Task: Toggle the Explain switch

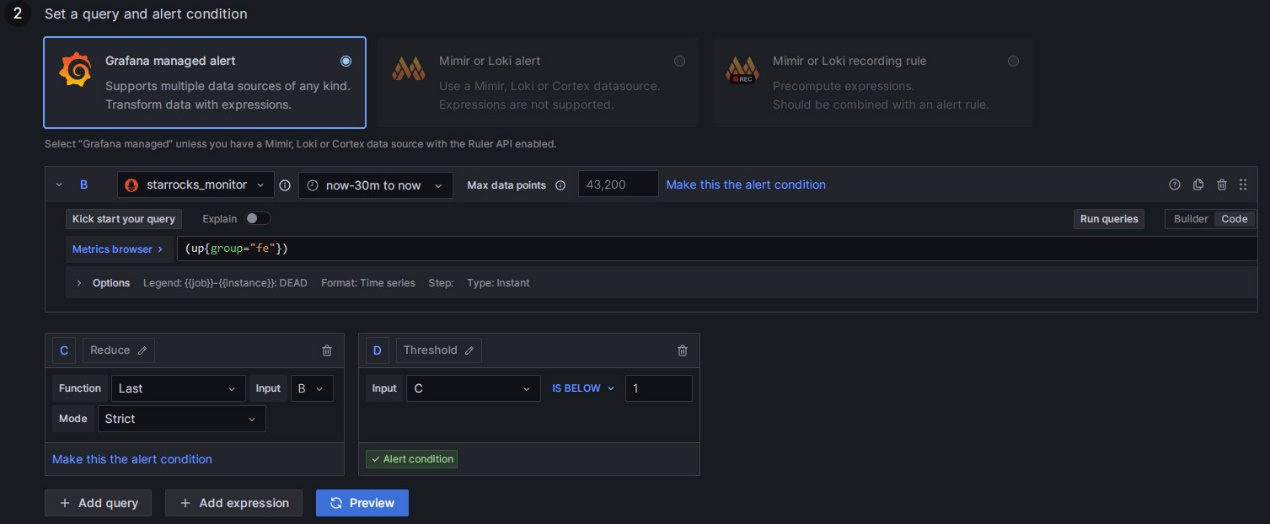Action: click(258, 219)
